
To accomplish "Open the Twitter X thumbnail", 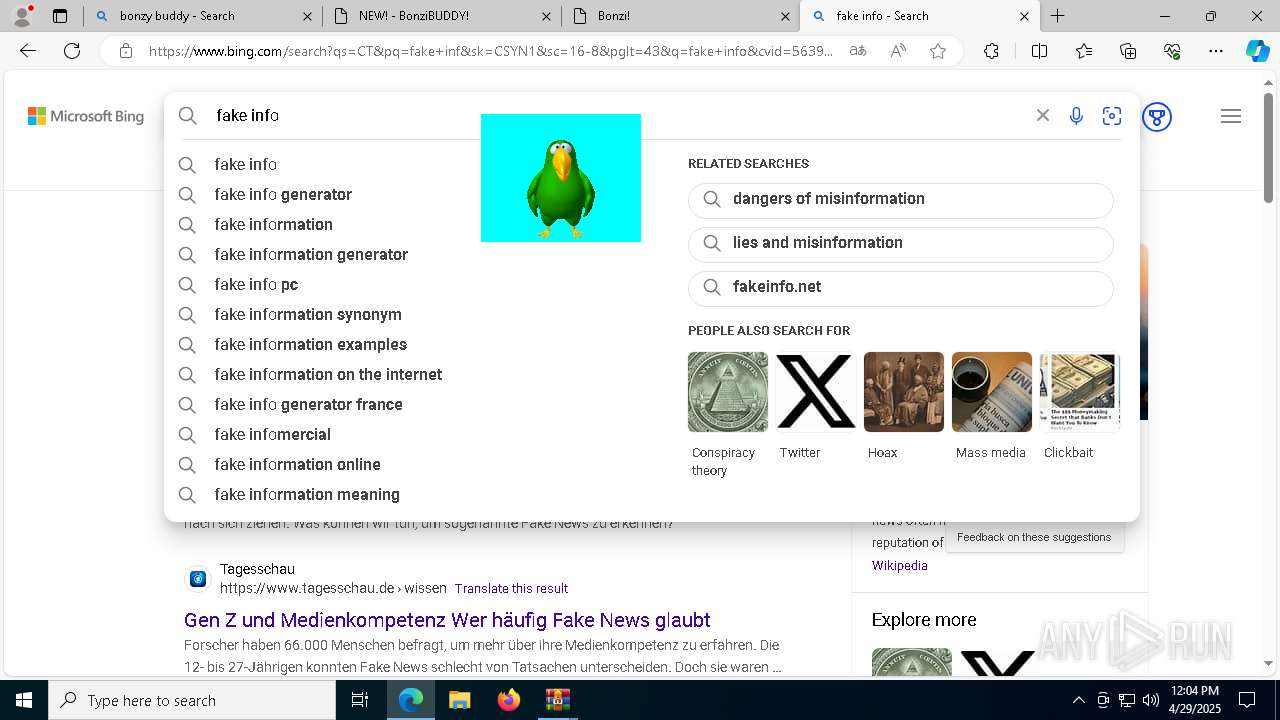I will tap(816, 392).
